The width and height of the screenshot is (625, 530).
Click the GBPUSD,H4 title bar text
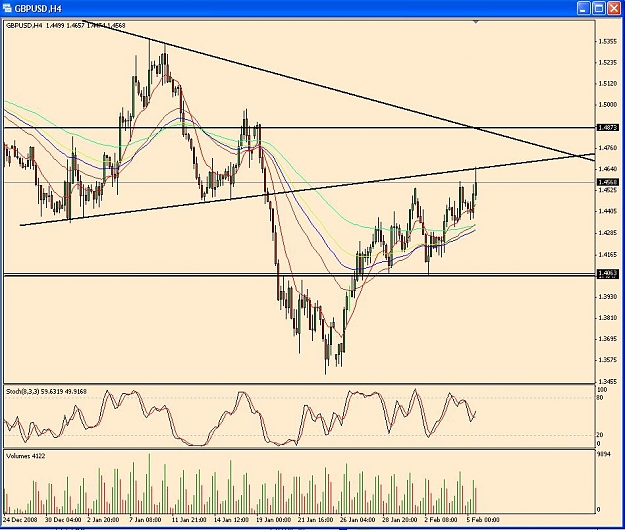[x=38, y=8]
